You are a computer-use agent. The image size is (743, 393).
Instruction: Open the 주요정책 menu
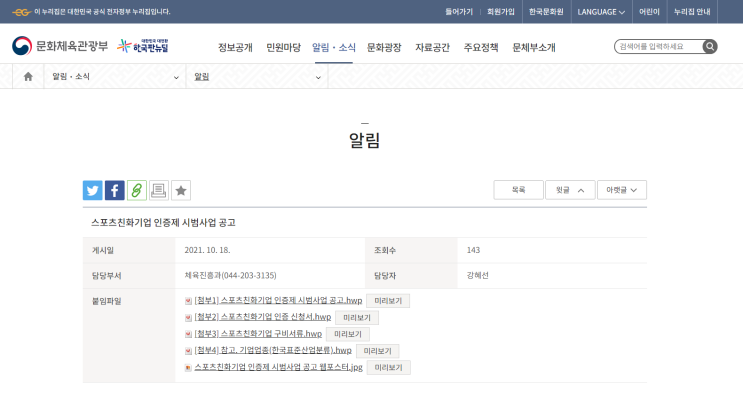481,47
